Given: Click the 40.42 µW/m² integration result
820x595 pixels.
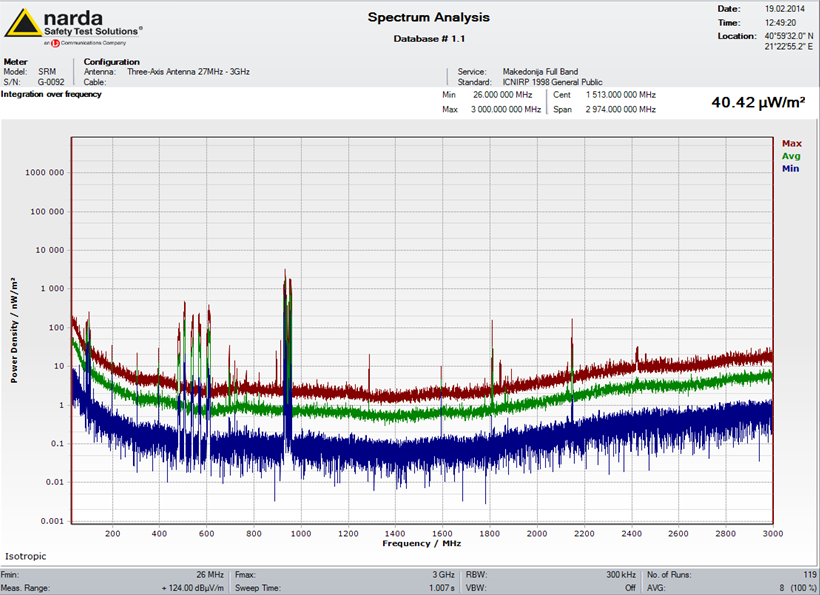Looking at the screenshot, I should coord(758,102).
